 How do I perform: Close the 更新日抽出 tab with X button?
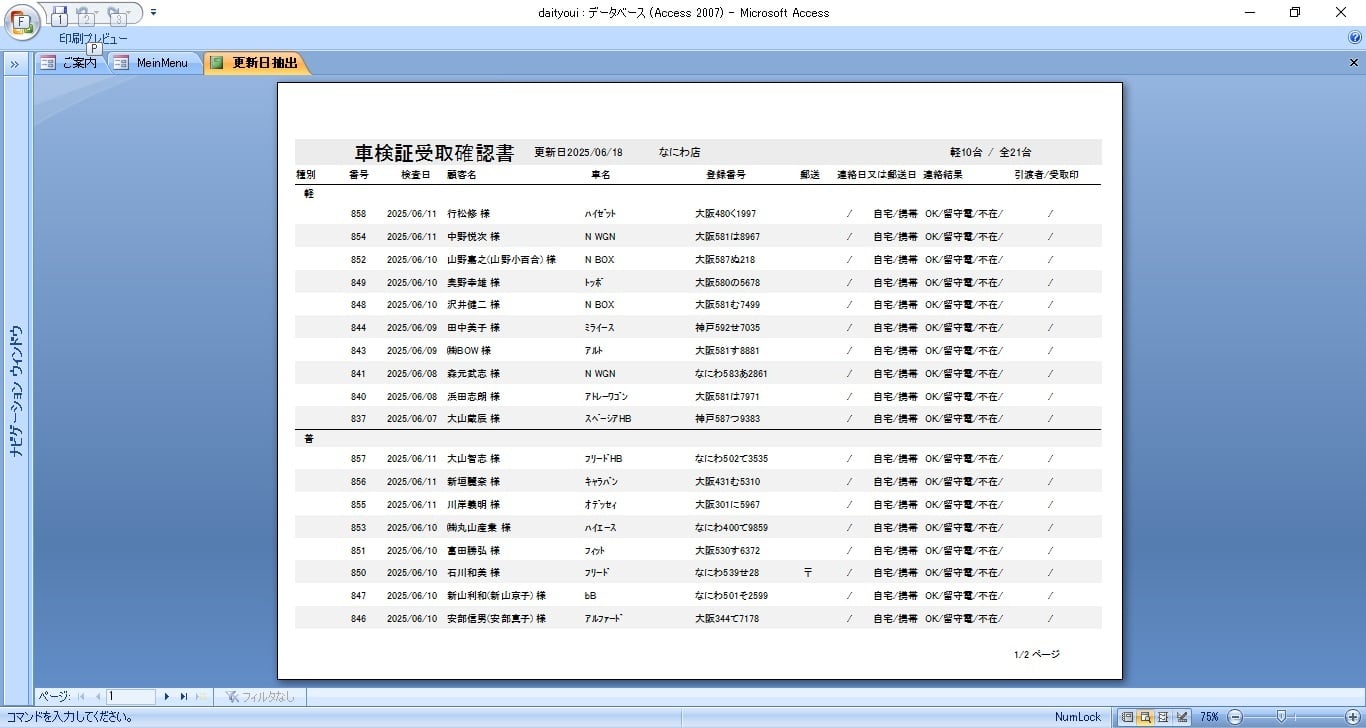(1354, 63)
